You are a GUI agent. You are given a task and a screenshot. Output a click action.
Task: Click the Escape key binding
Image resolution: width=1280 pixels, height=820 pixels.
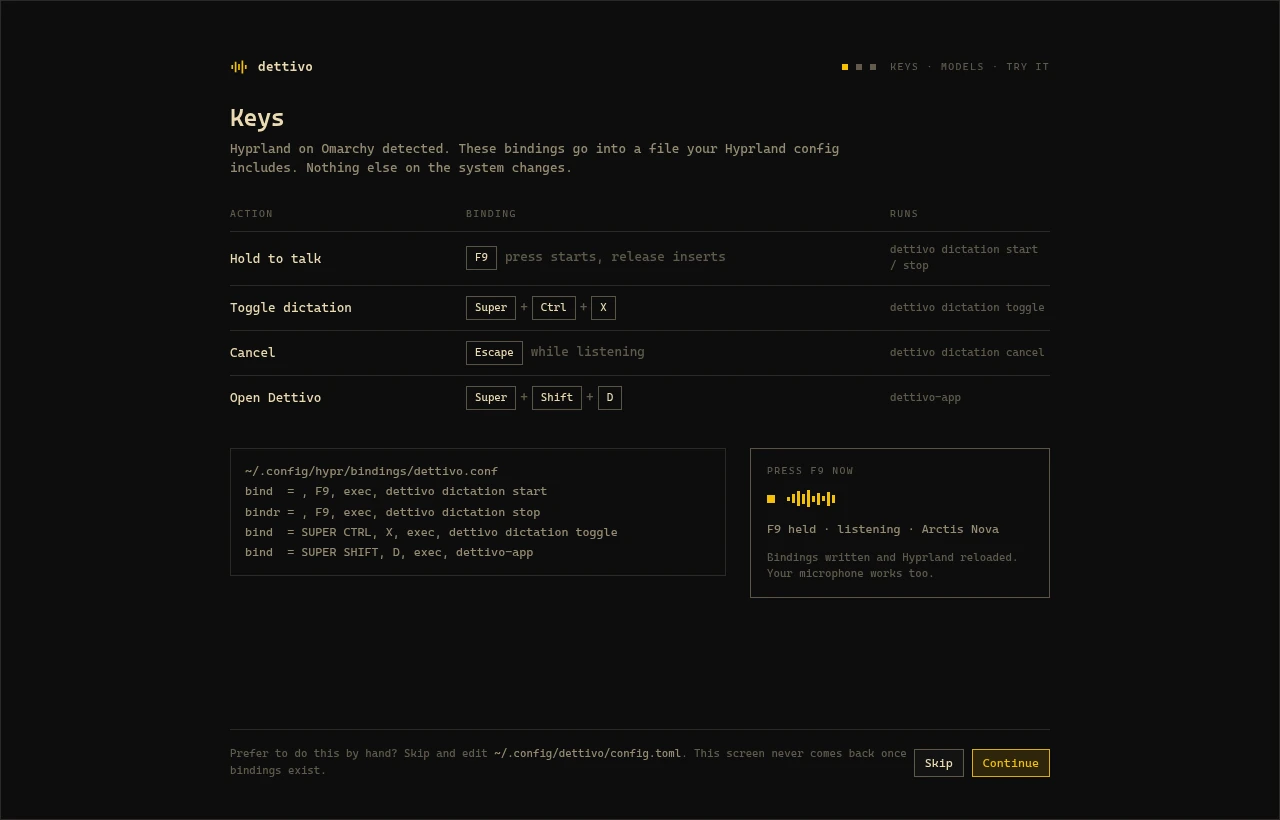(x=494, y=353)
